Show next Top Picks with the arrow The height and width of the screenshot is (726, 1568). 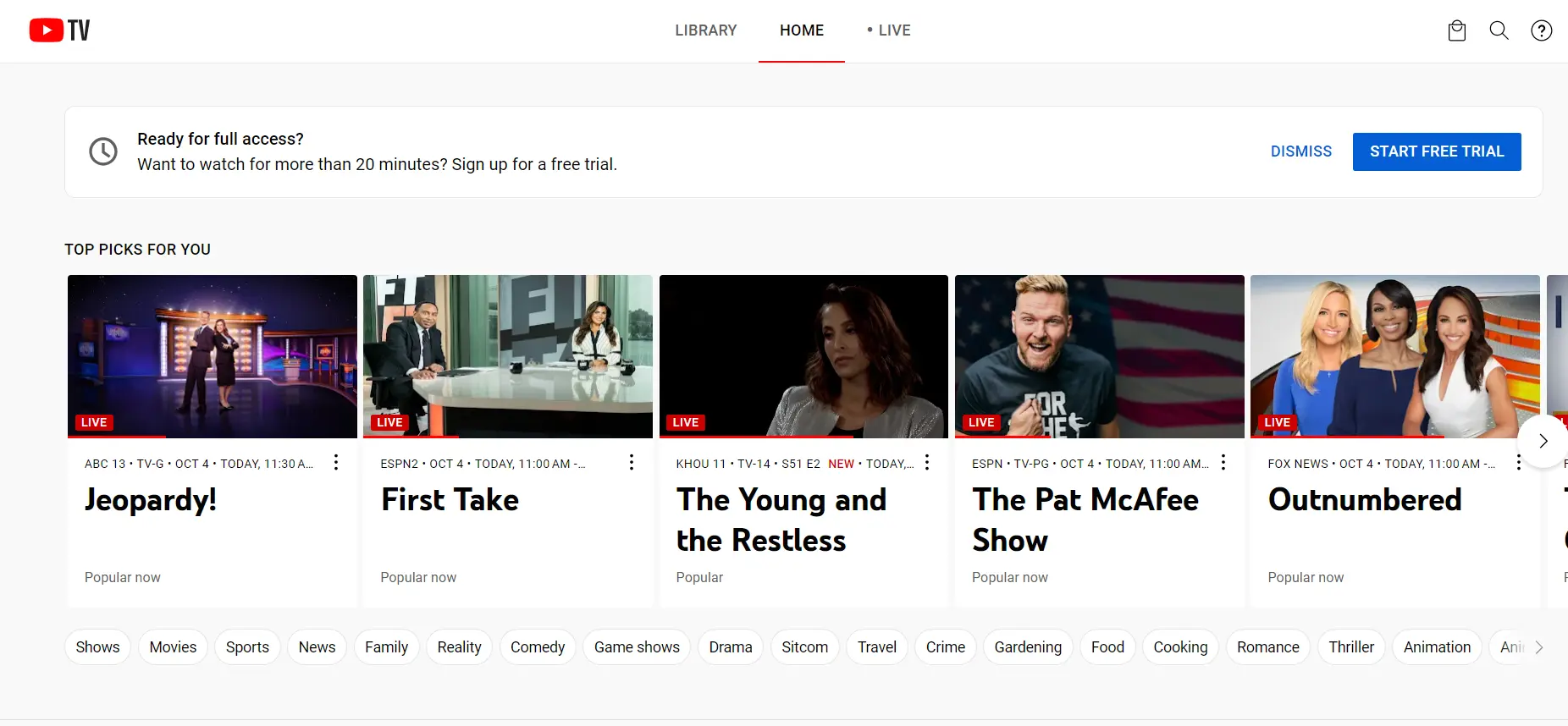tap(1543, 441)
